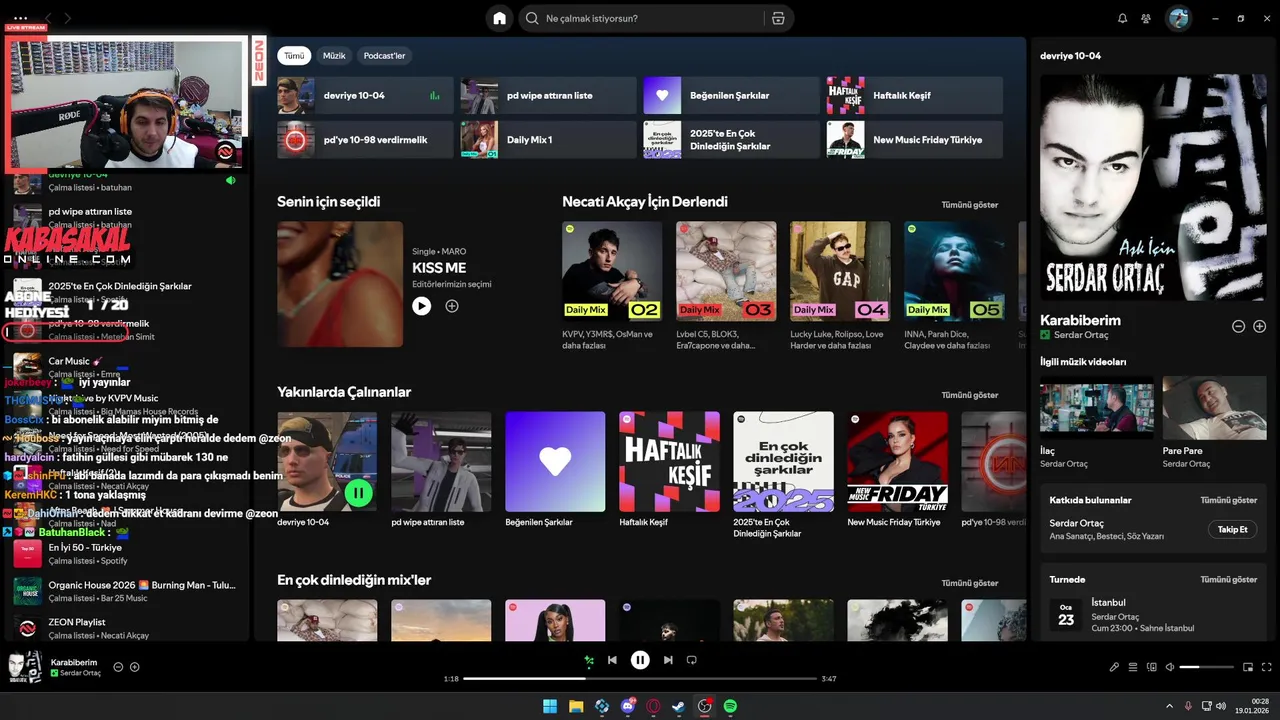Show all of 'En çok dinlediğin mix'ler'

click(969, 583)
